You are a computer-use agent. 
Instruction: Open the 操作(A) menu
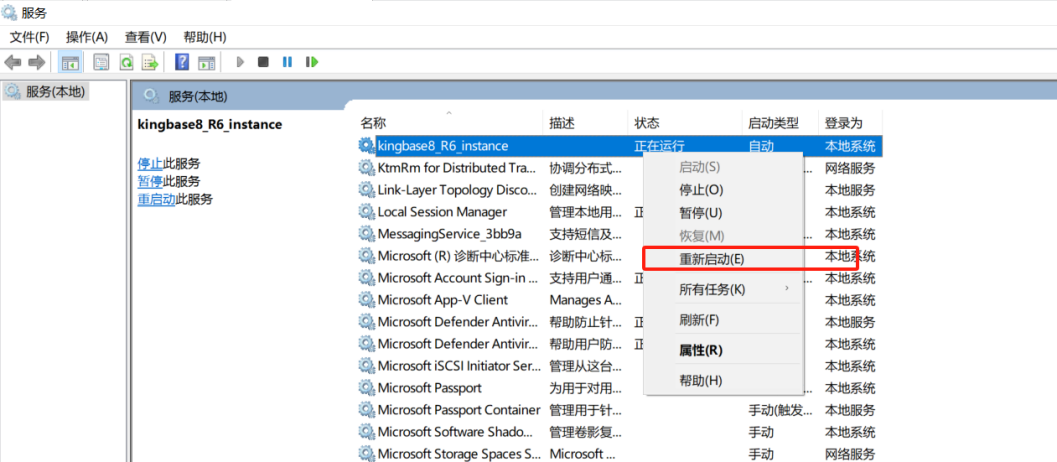pyautogui.click(x=87, y=37)
